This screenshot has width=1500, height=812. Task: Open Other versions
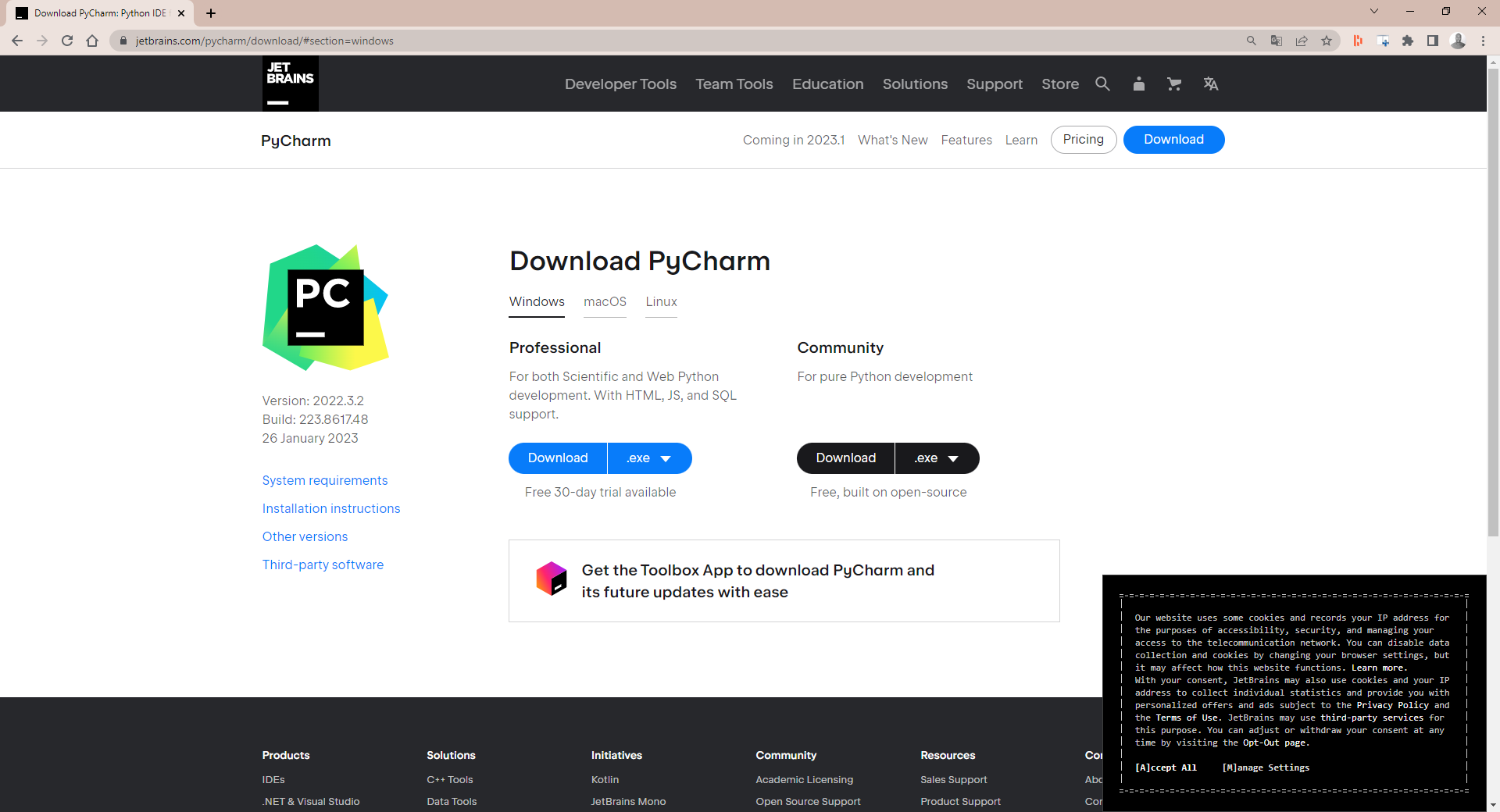click(x=305, y=537)
